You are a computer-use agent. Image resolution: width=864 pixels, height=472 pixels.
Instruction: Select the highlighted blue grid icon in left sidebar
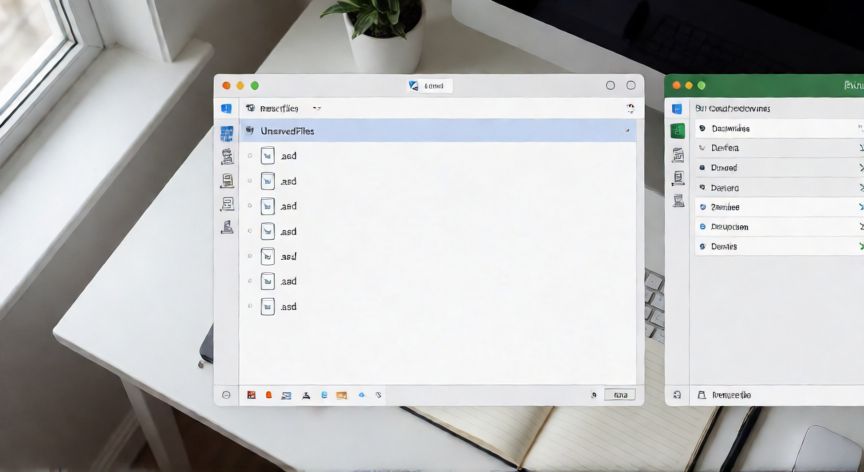click(x=226, y=133)
